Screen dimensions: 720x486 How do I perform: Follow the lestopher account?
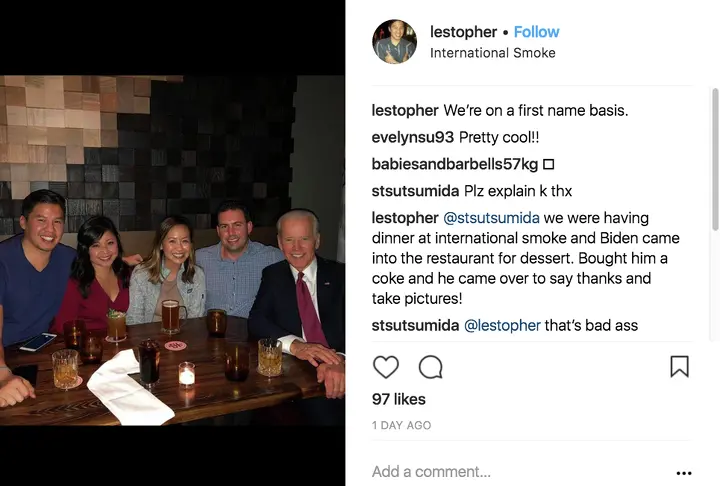pyautogui.click(x=536, y=32)
